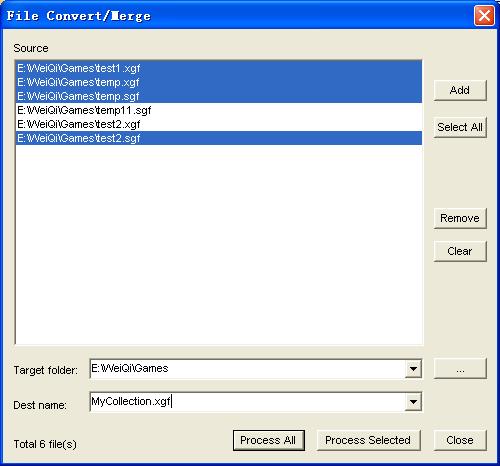Image resolution: width=500 pixels, height=466 pixels.
Task: Click the empty area of source list
Action: click(x=219, y=244)
